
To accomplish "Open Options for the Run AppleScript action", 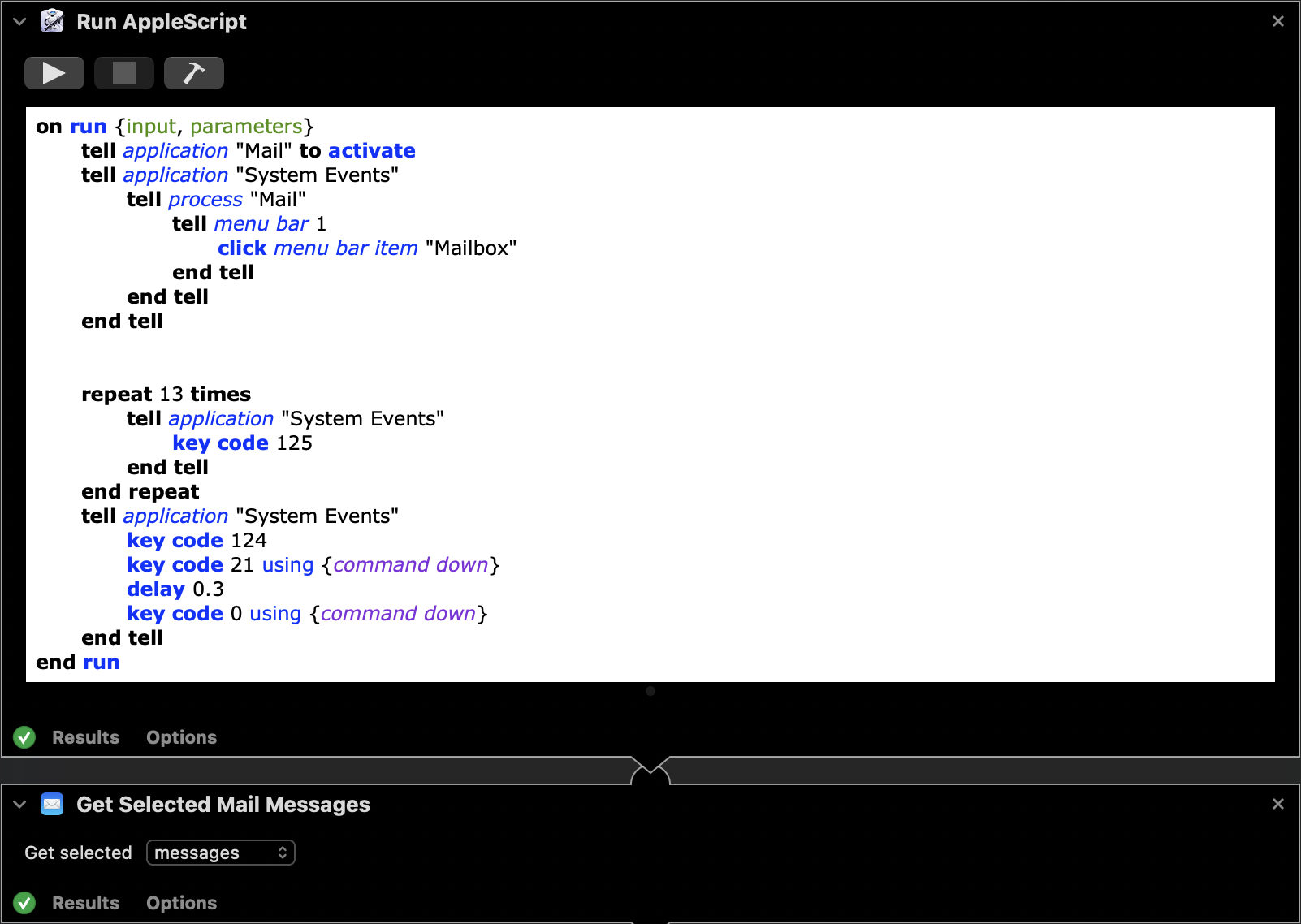I will click(181, 737).
